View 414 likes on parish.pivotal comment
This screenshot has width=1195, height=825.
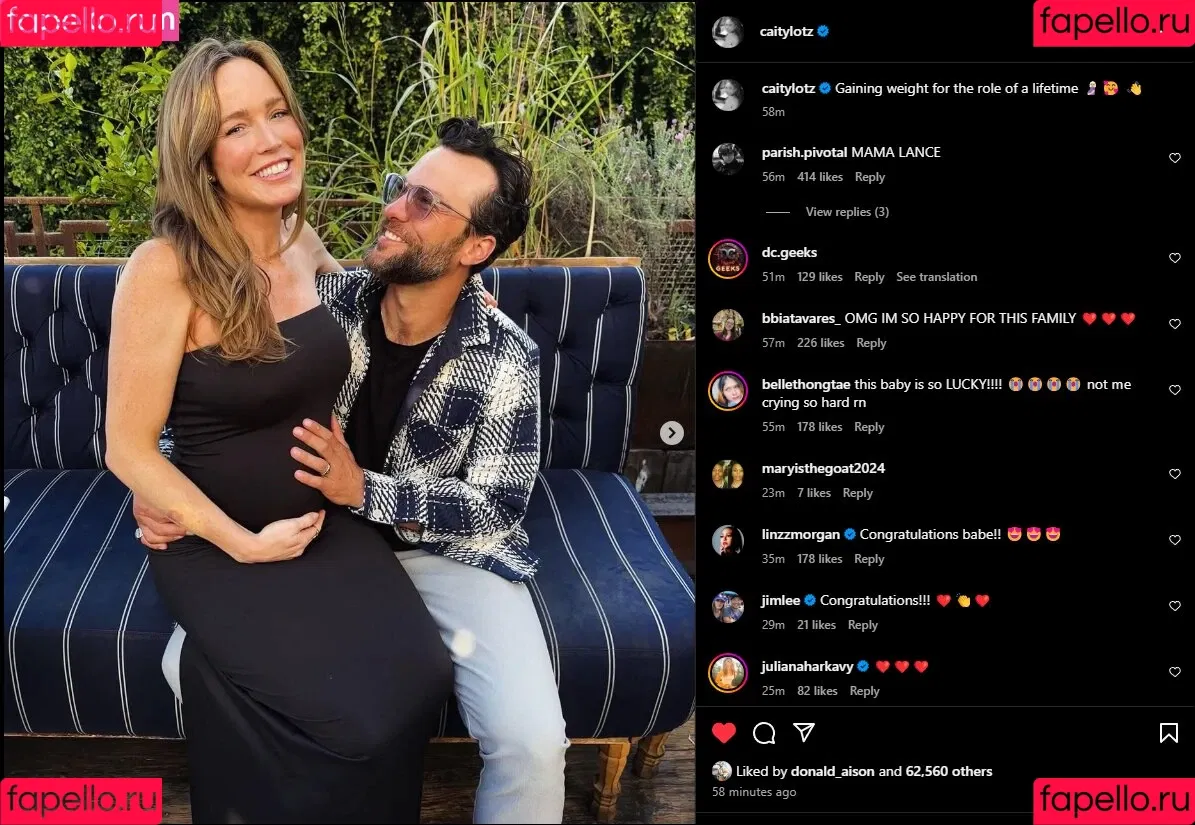(x=819, y=177)
